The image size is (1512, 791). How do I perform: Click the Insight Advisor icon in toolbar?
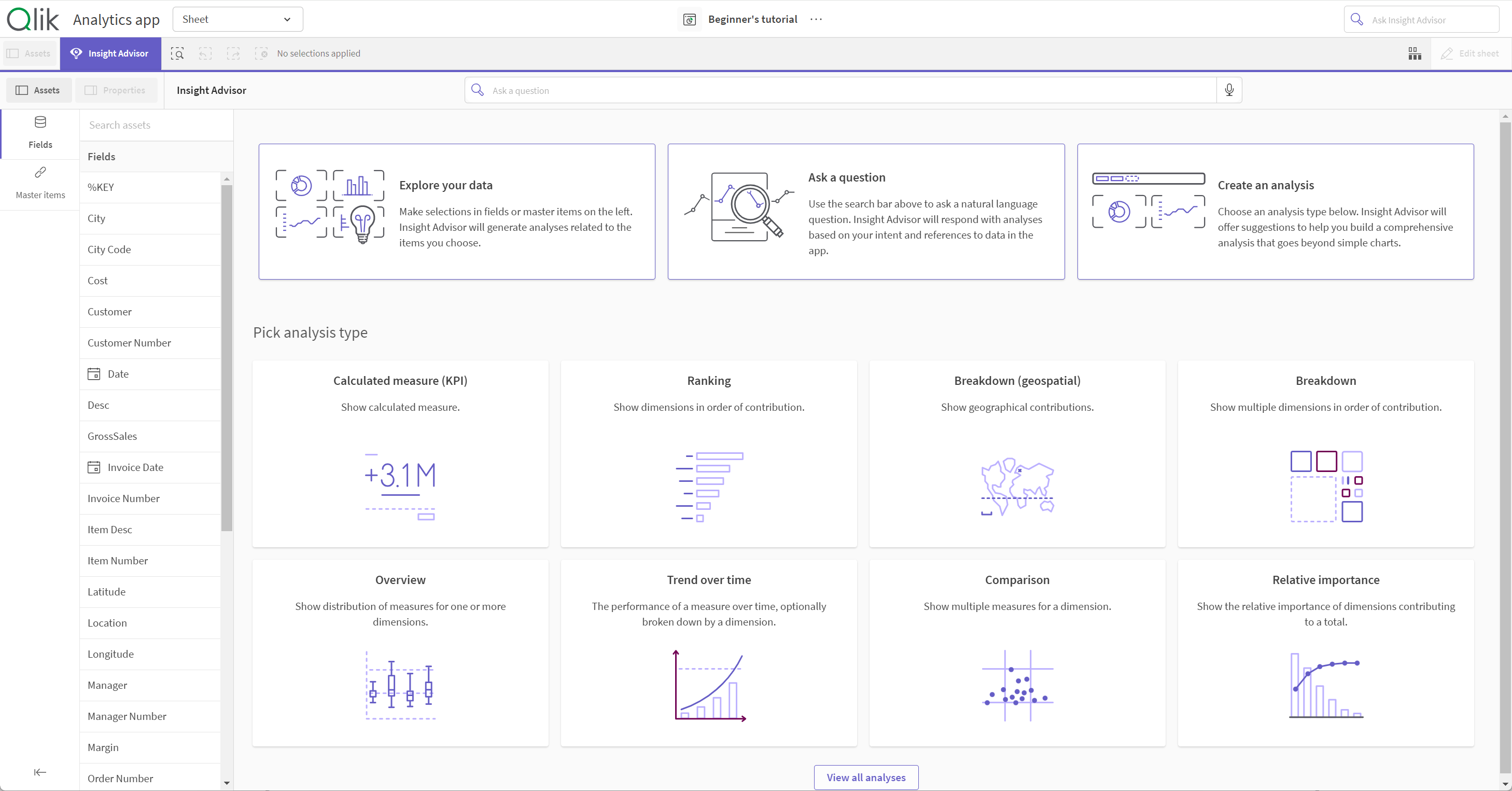[x=110, y=53]
